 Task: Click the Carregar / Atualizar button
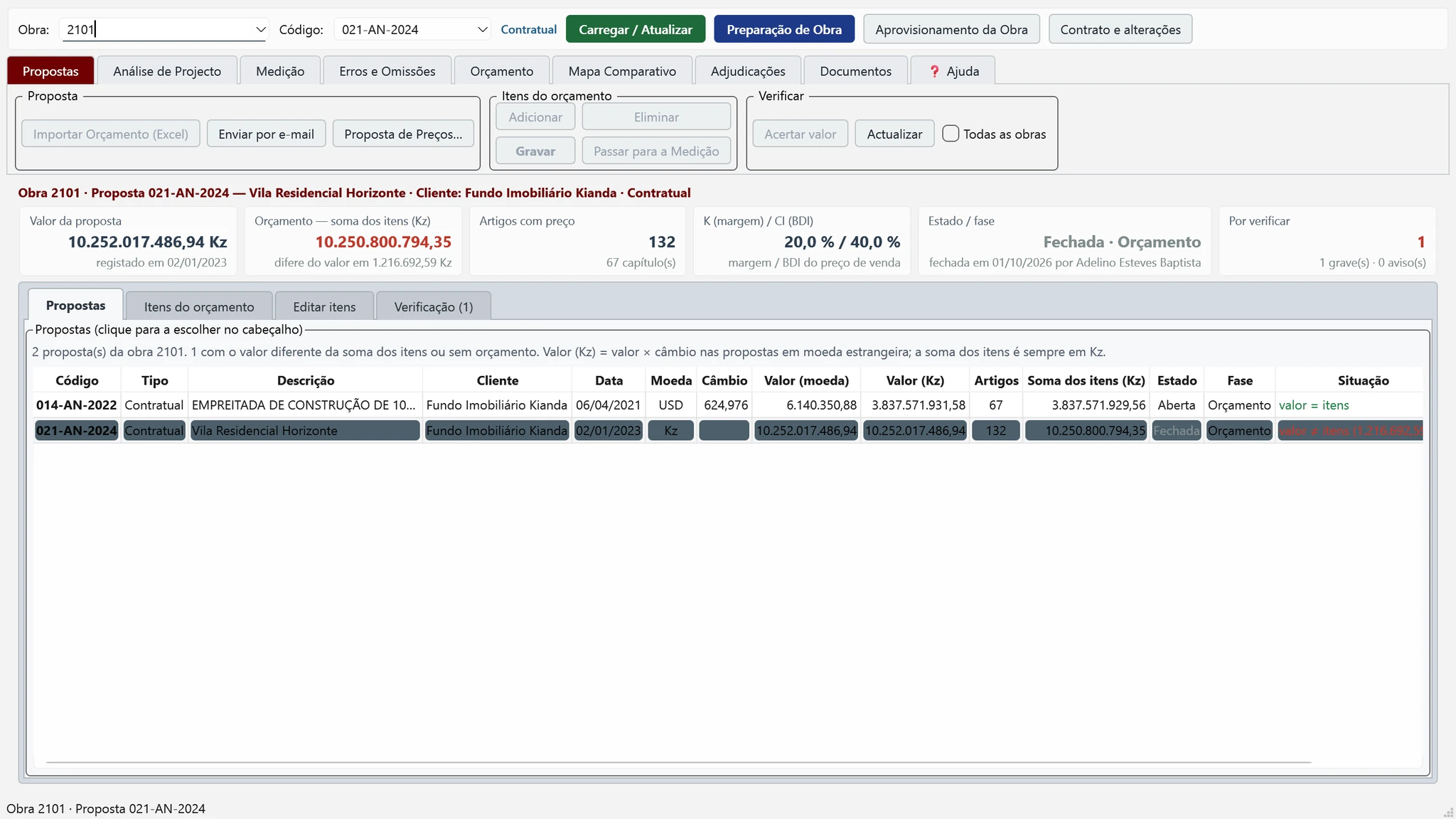(636, 30)
